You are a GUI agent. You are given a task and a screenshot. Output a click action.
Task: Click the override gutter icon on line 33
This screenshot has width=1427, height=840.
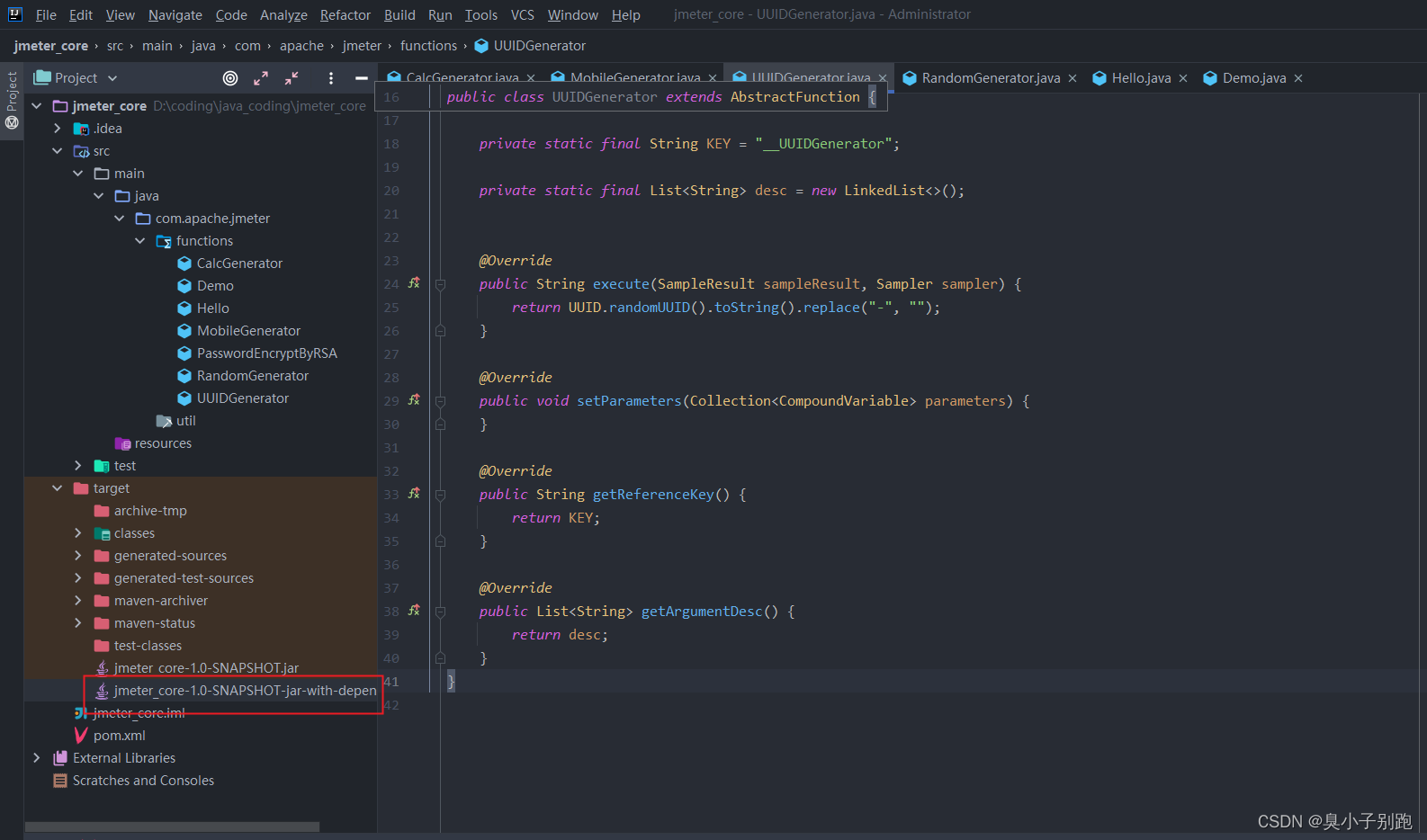[x=414, y=494]
